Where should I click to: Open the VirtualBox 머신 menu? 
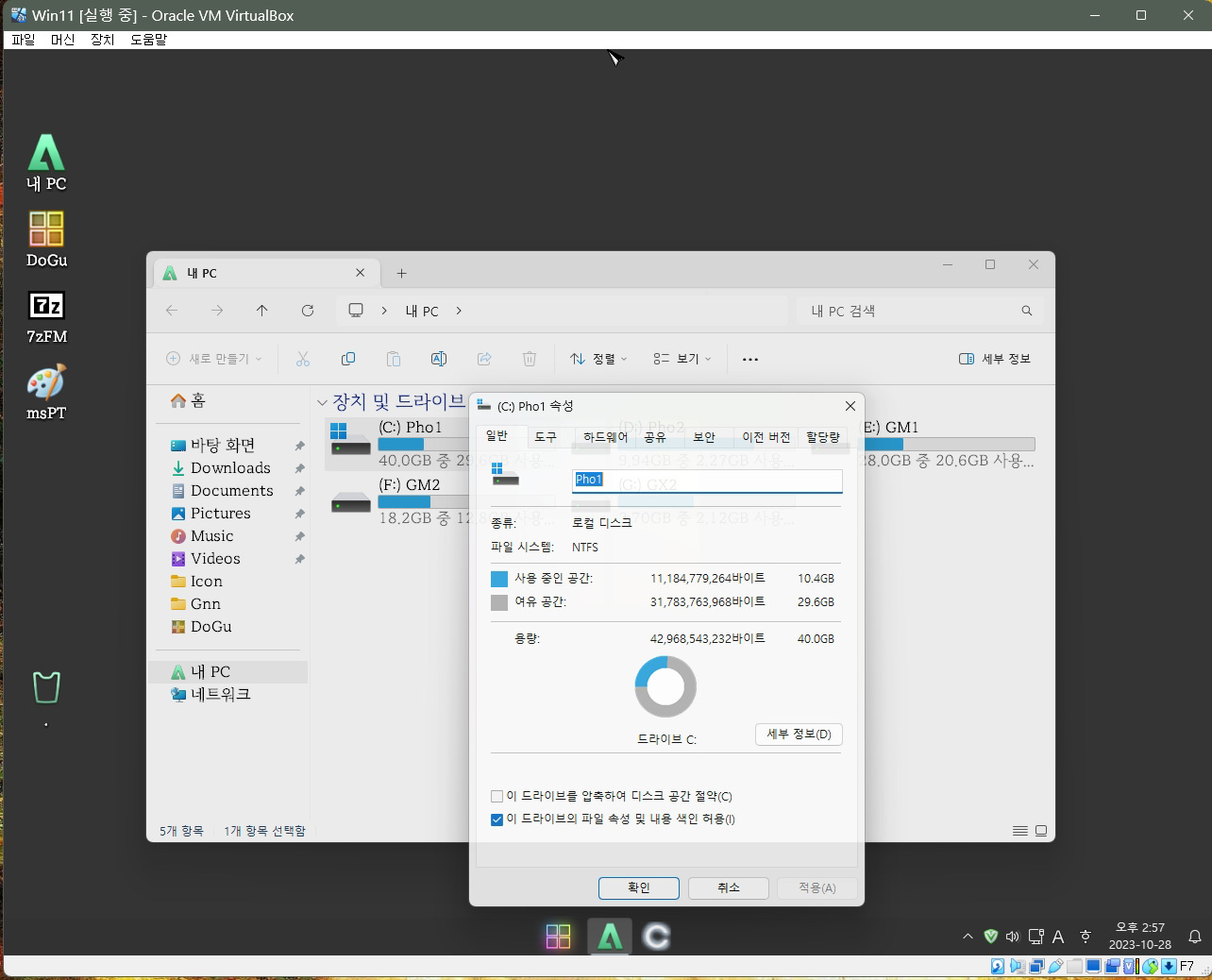[63, 40]
